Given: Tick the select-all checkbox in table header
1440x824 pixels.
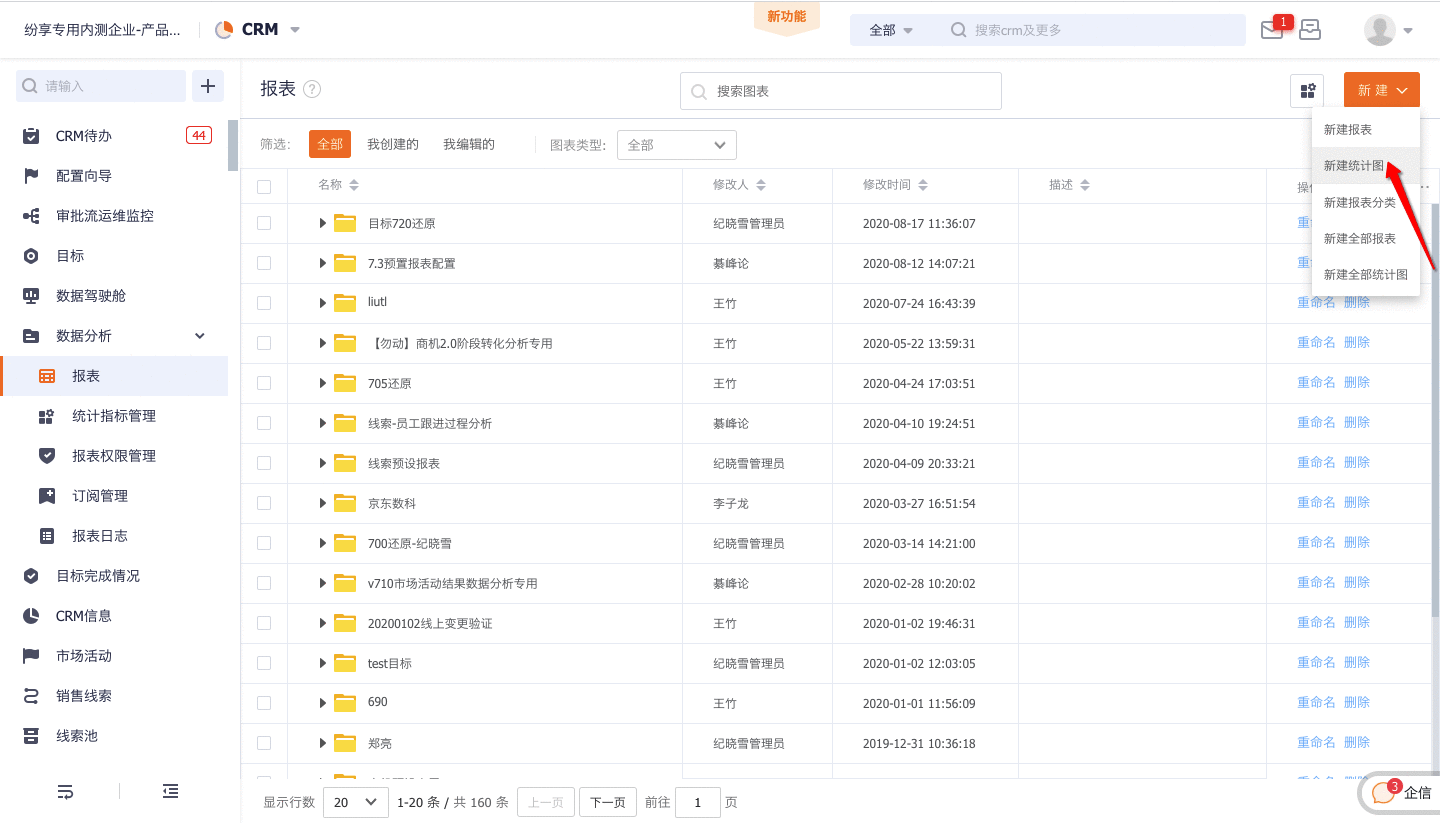Looking at the screenshot, I should 264,186.
